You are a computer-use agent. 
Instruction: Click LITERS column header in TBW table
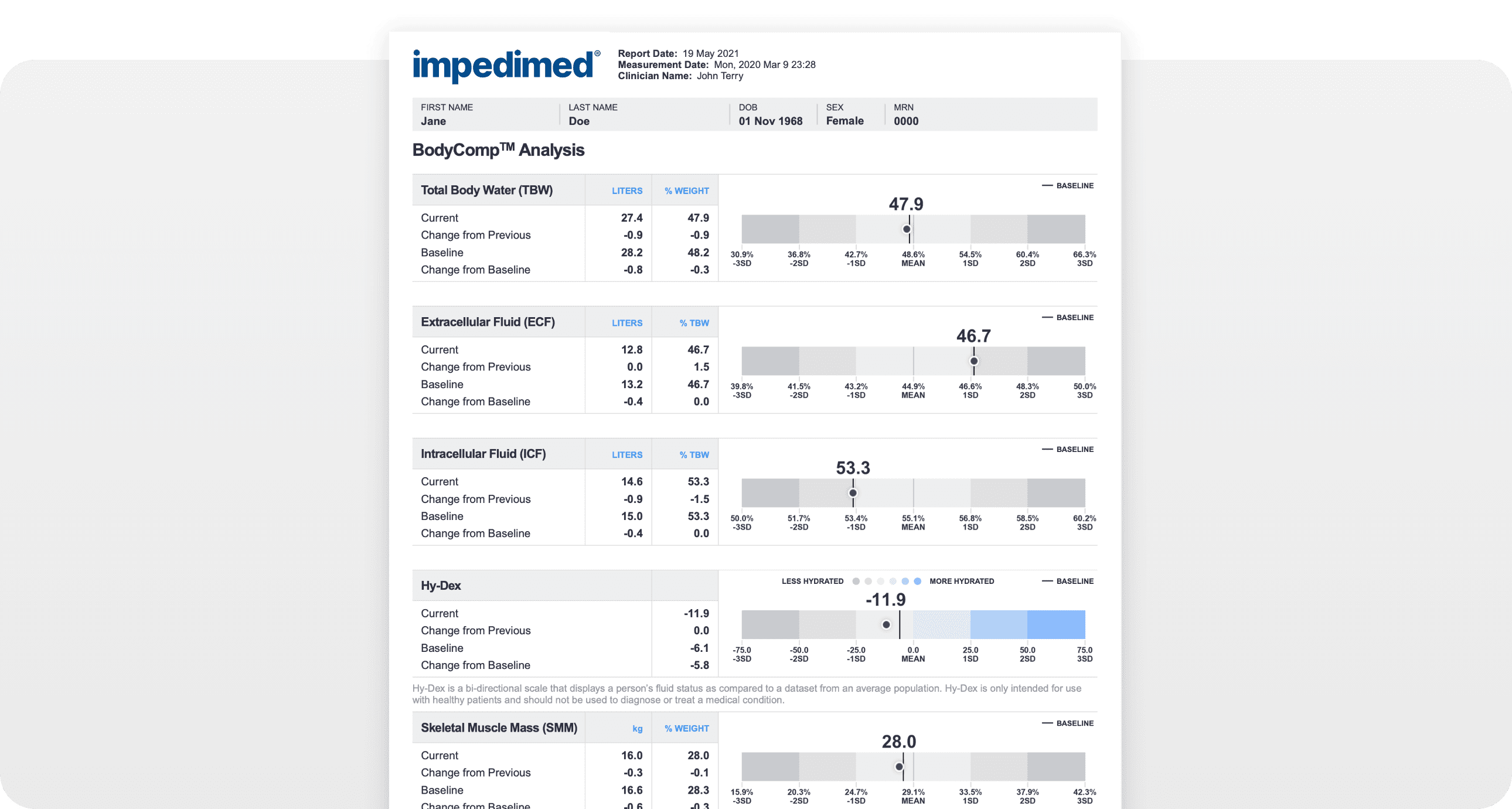pyautogui.click(x=627, y=191)
